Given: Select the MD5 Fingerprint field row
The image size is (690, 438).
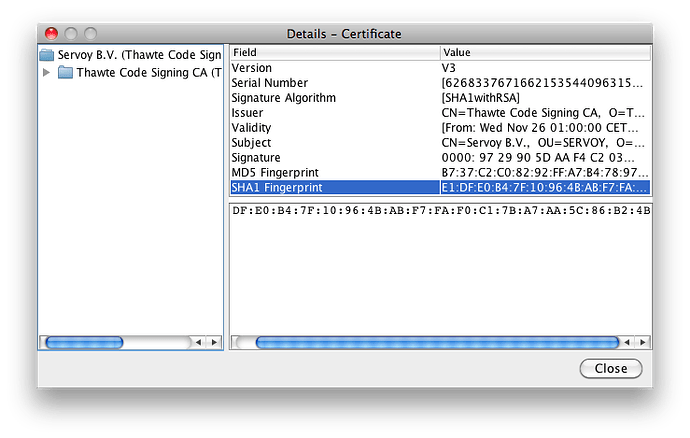Looking at the screenshot, I should click(x=440, y=173).
